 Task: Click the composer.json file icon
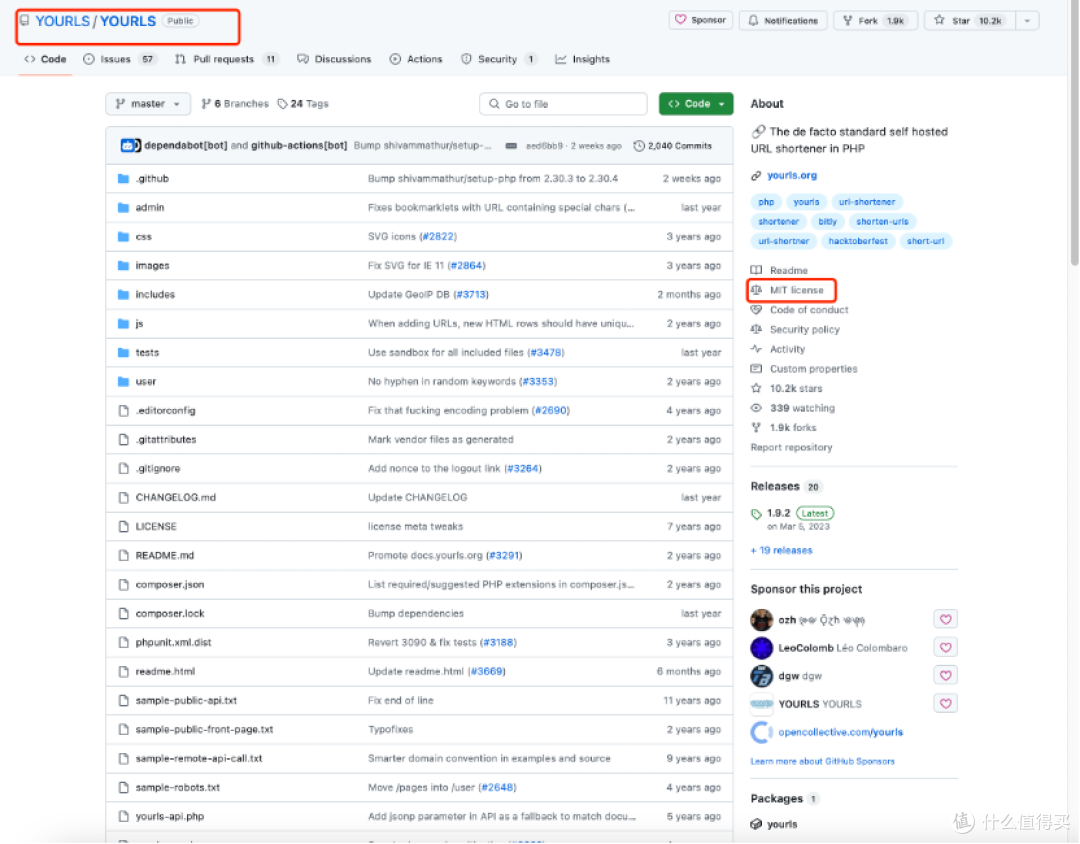[123, 584]
